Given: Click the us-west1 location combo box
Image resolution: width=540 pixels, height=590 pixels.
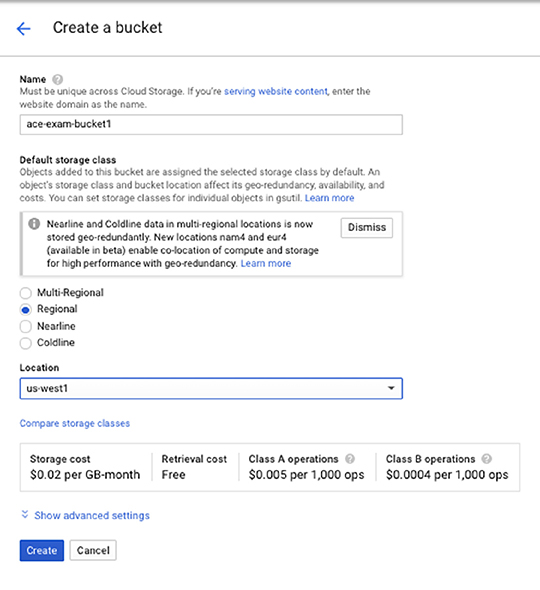Looking at the screenshot, I should 211,388.
